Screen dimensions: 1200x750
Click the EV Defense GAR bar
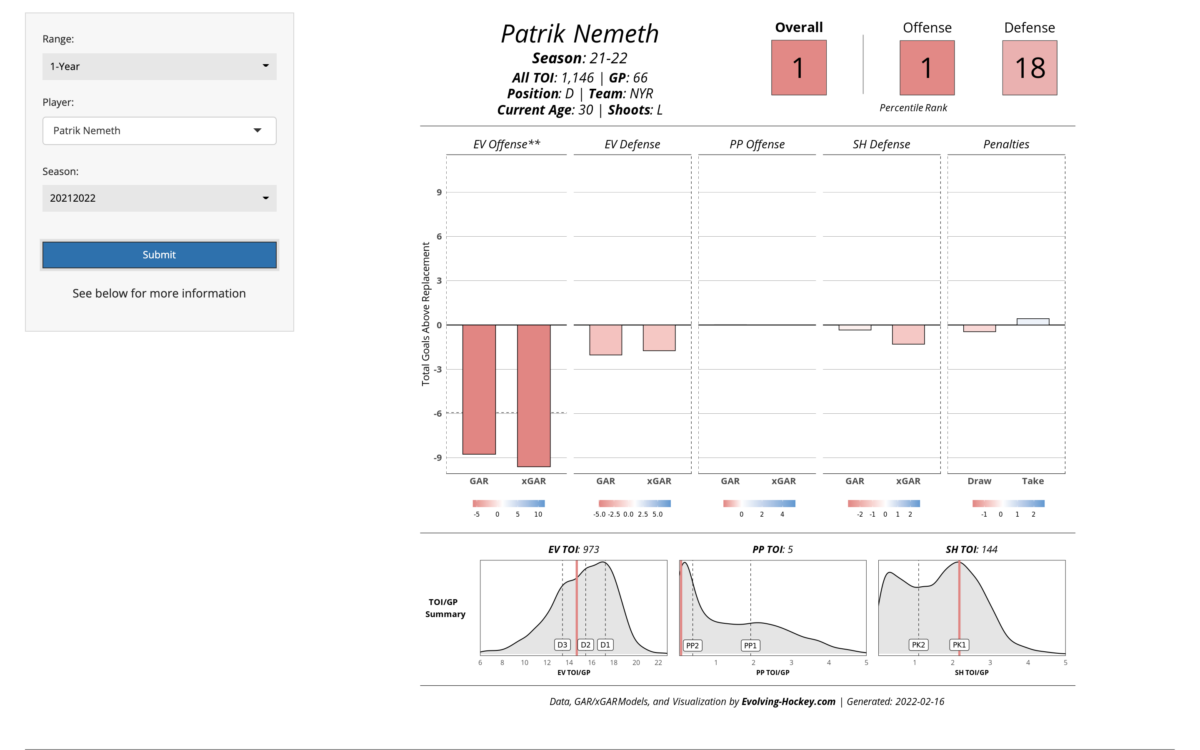coord(605,340)
